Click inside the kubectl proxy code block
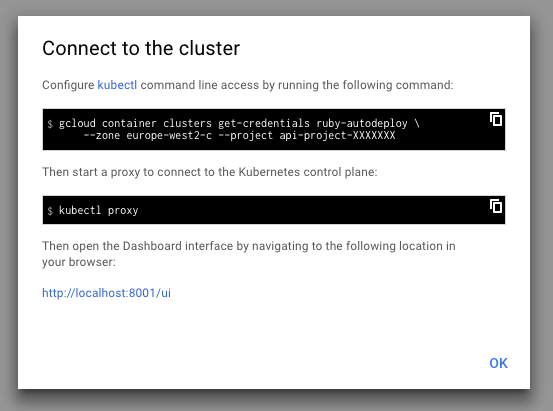The height and width of the screenshot is (411, 553). click(x=274, y=210)
